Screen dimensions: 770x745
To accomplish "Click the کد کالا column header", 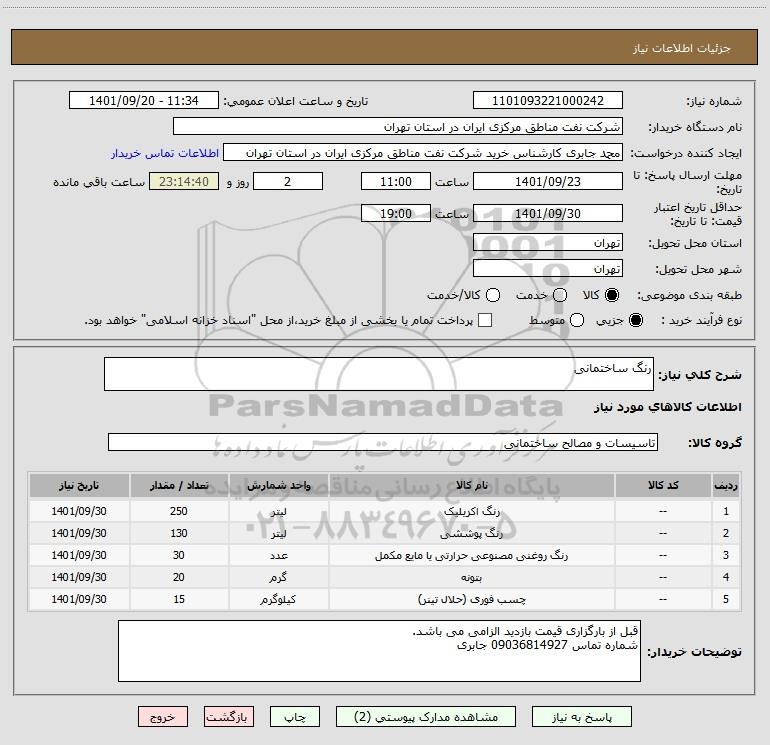I will click(663, 485).
